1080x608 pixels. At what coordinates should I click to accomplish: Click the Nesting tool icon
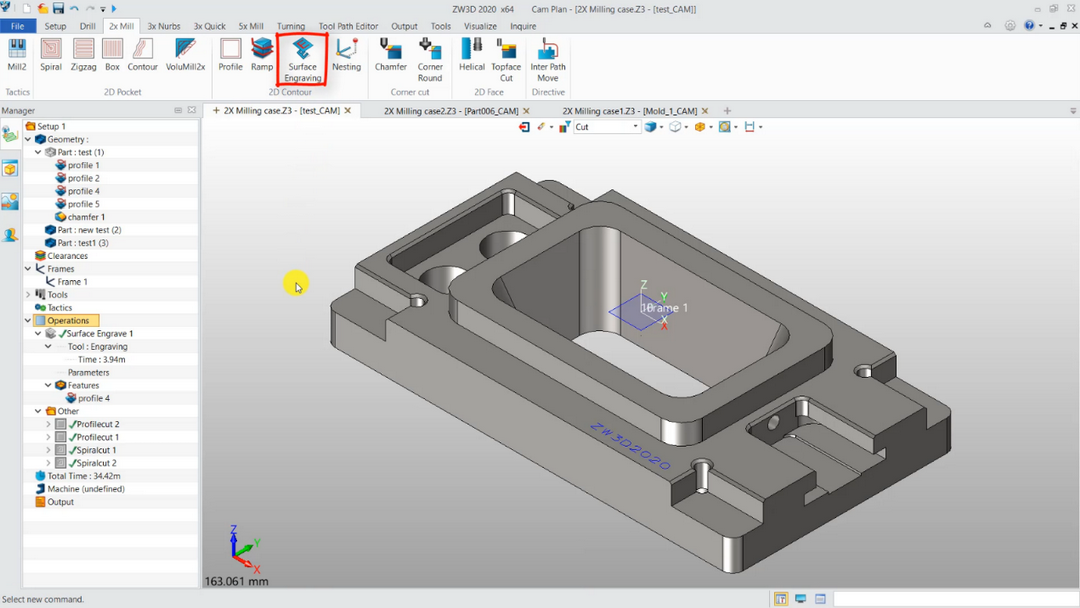346,55
